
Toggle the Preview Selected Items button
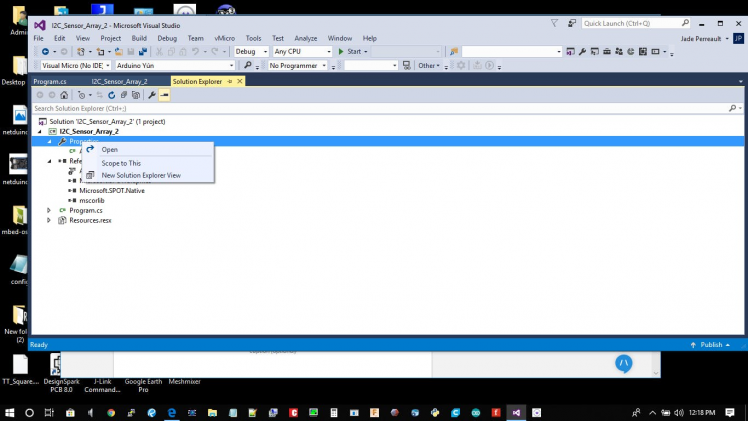pyautogui.click(x=164, y=95)
